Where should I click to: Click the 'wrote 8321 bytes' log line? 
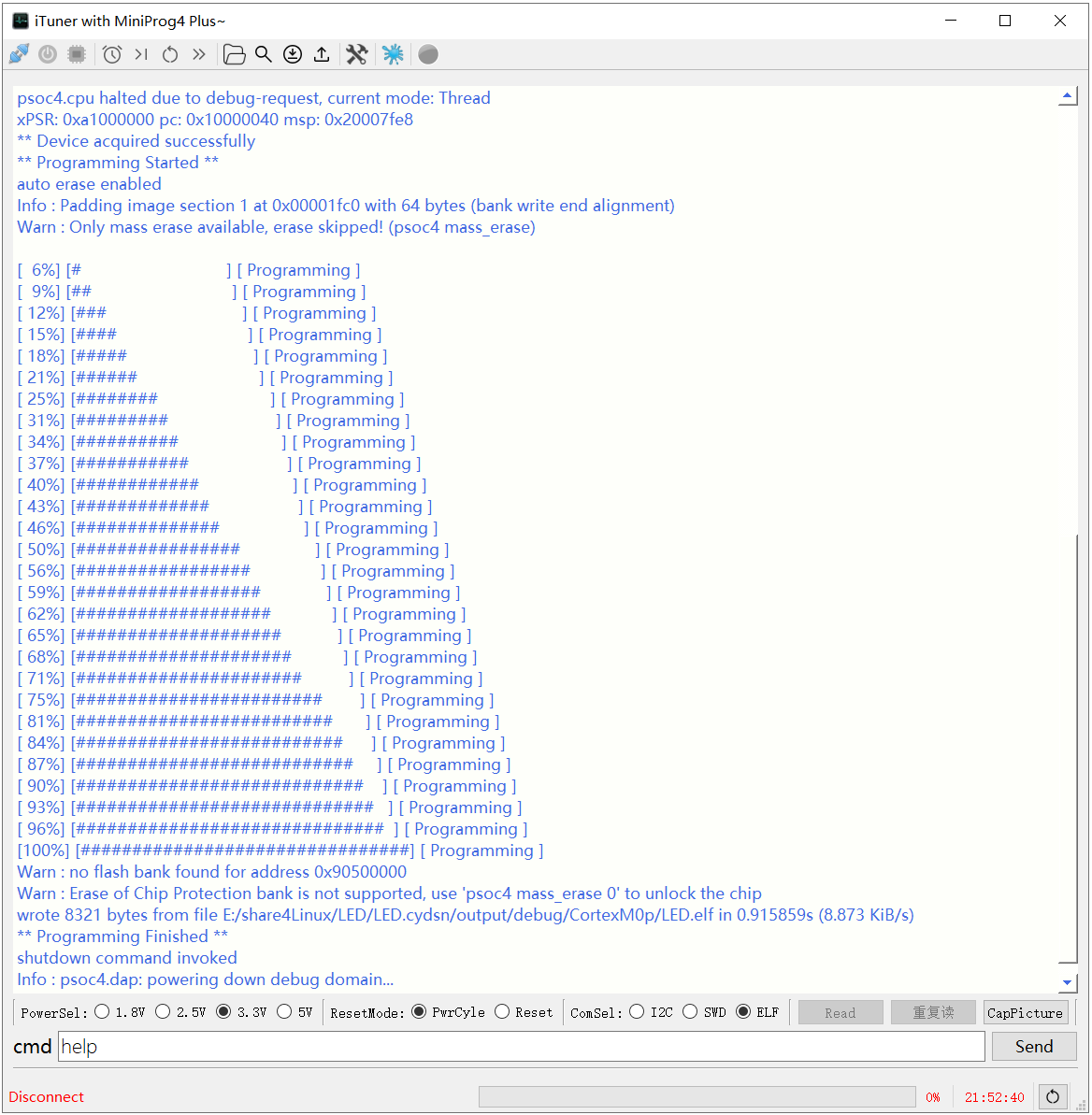pyautogui.click(x=466, y=914)
